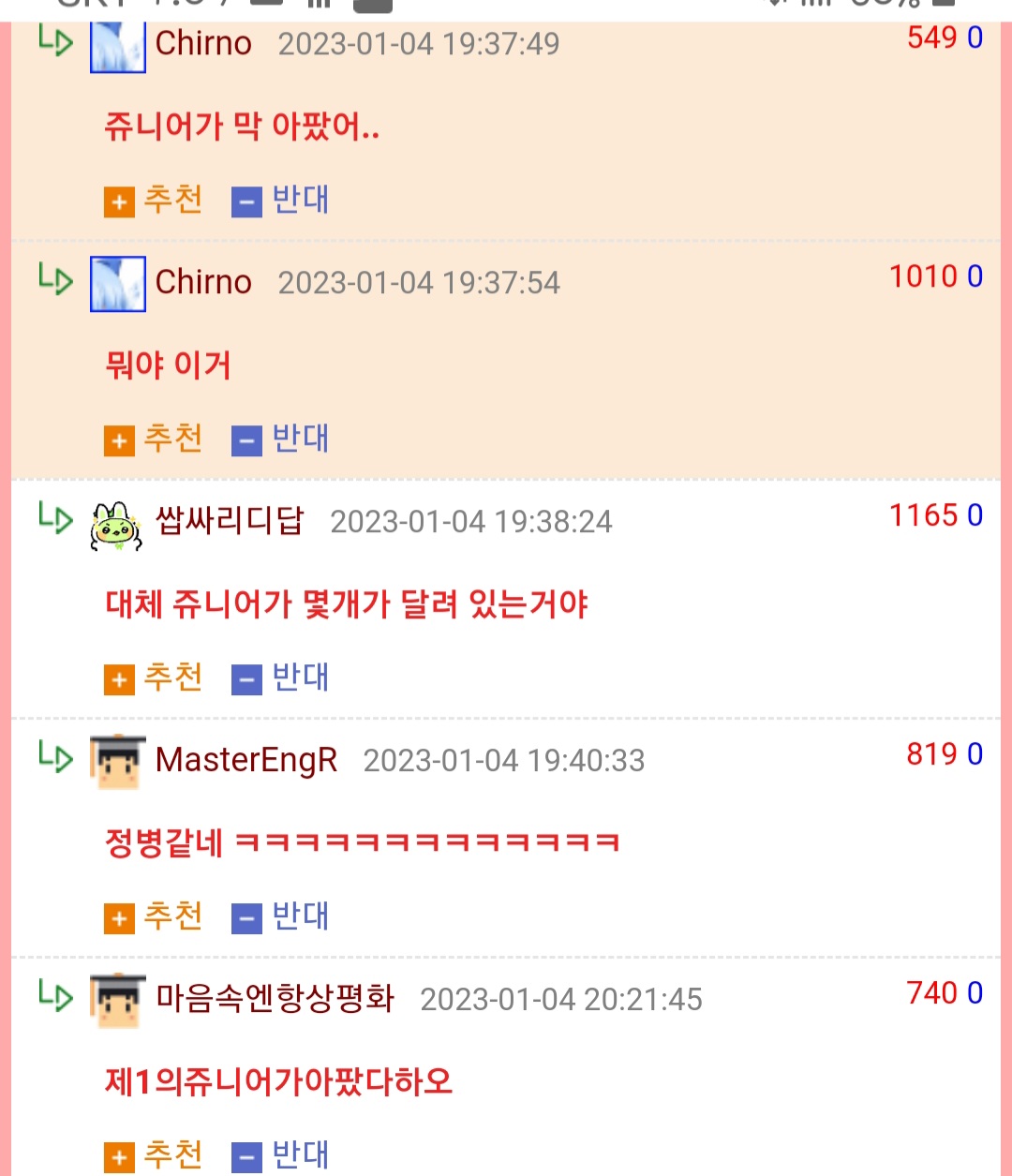Screen dimensions: 1012x1176
Task: Click the orange plus icon under '쥬니어가 막 아팠어..'
Action: tap(119, 201)
